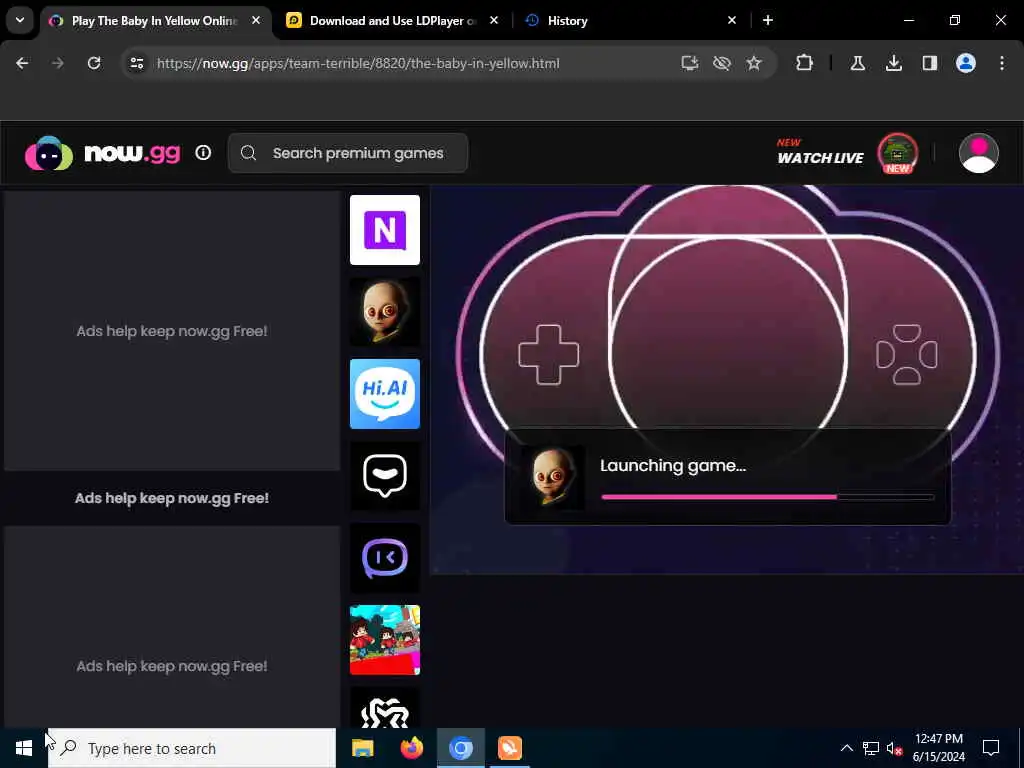
Task: Open the notification center icon
Action: click(x=991, y=748)
